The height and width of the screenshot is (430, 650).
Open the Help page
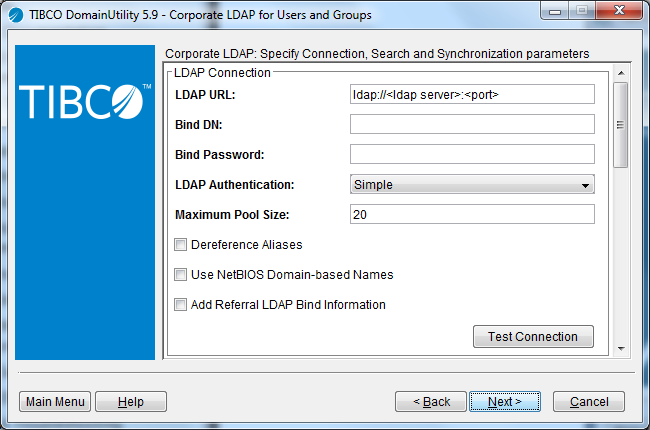point(131,401)
